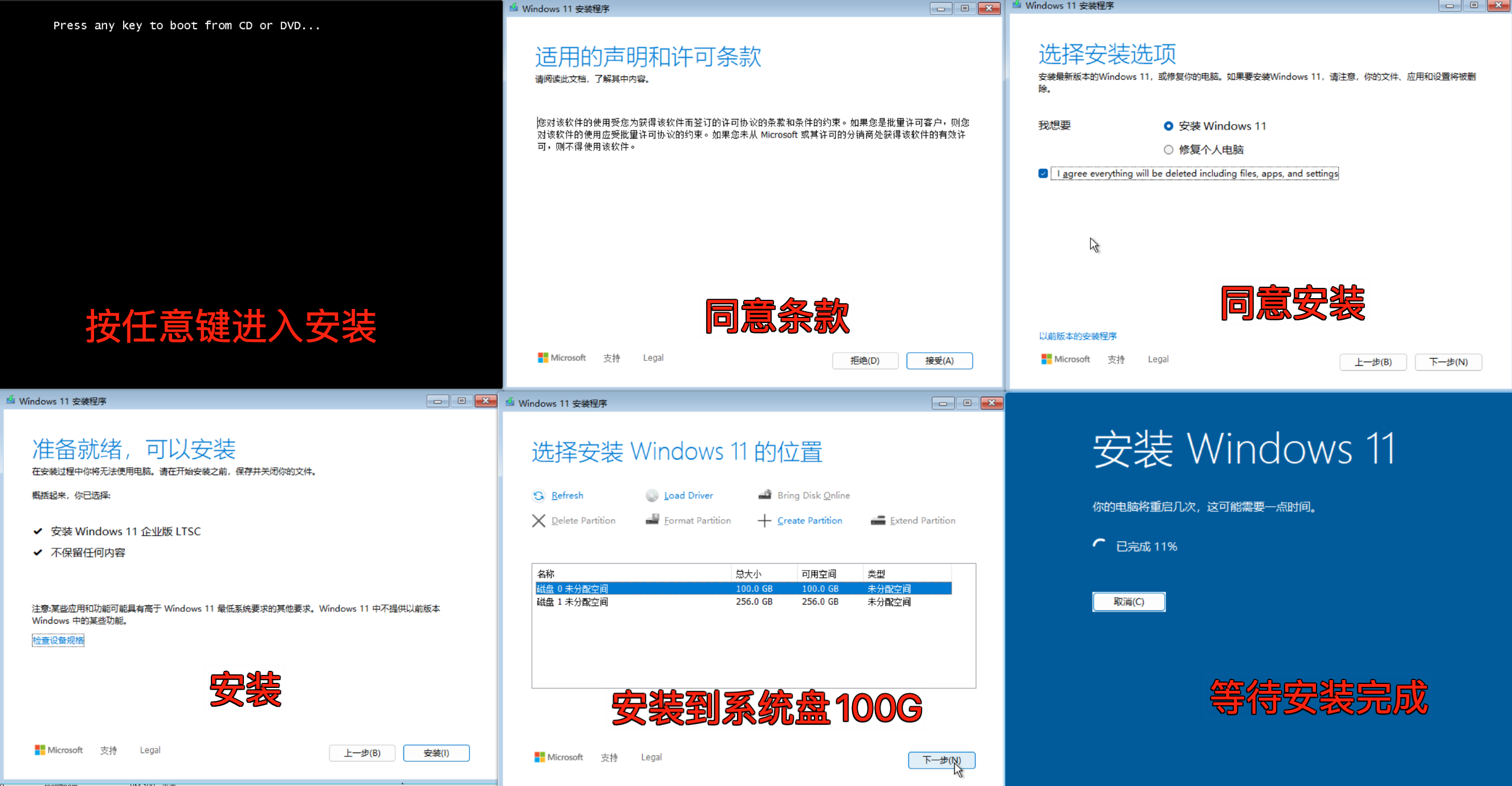Screen dimensions: 1512x786
Task: Click the Load Driver disc icon
Action: click(x=651, y=495)
